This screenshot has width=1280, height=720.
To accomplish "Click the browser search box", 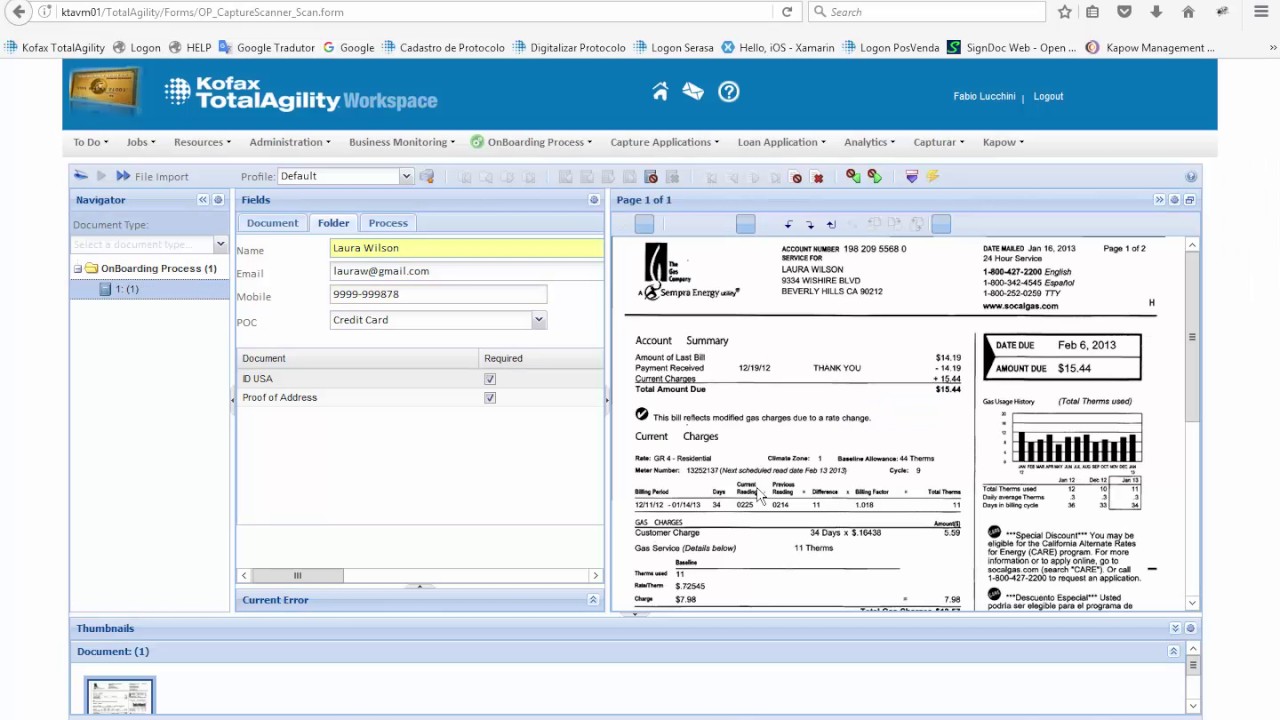I will pyautogui.click(x=927, y=12).
